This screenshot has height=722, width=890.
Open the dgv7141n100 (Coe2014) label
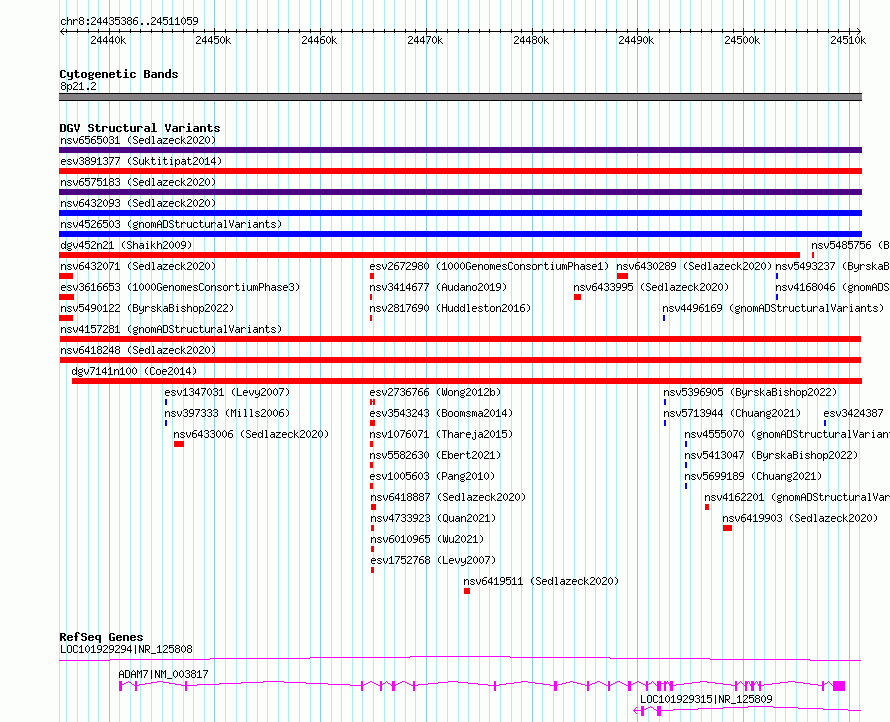pyautogui.click(x=134, y=371)
